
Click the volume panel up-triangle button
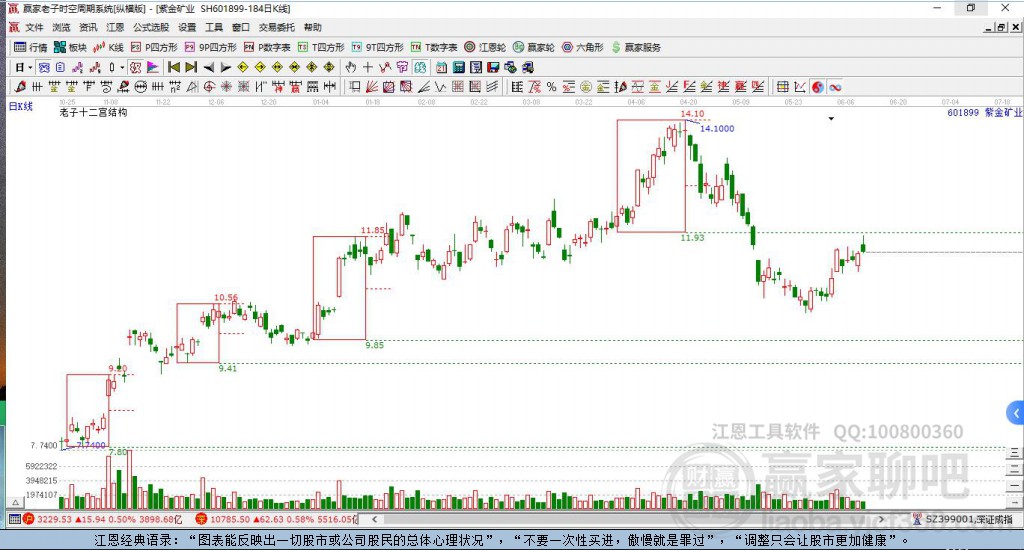pyautogui.click(x=16, y=502)
